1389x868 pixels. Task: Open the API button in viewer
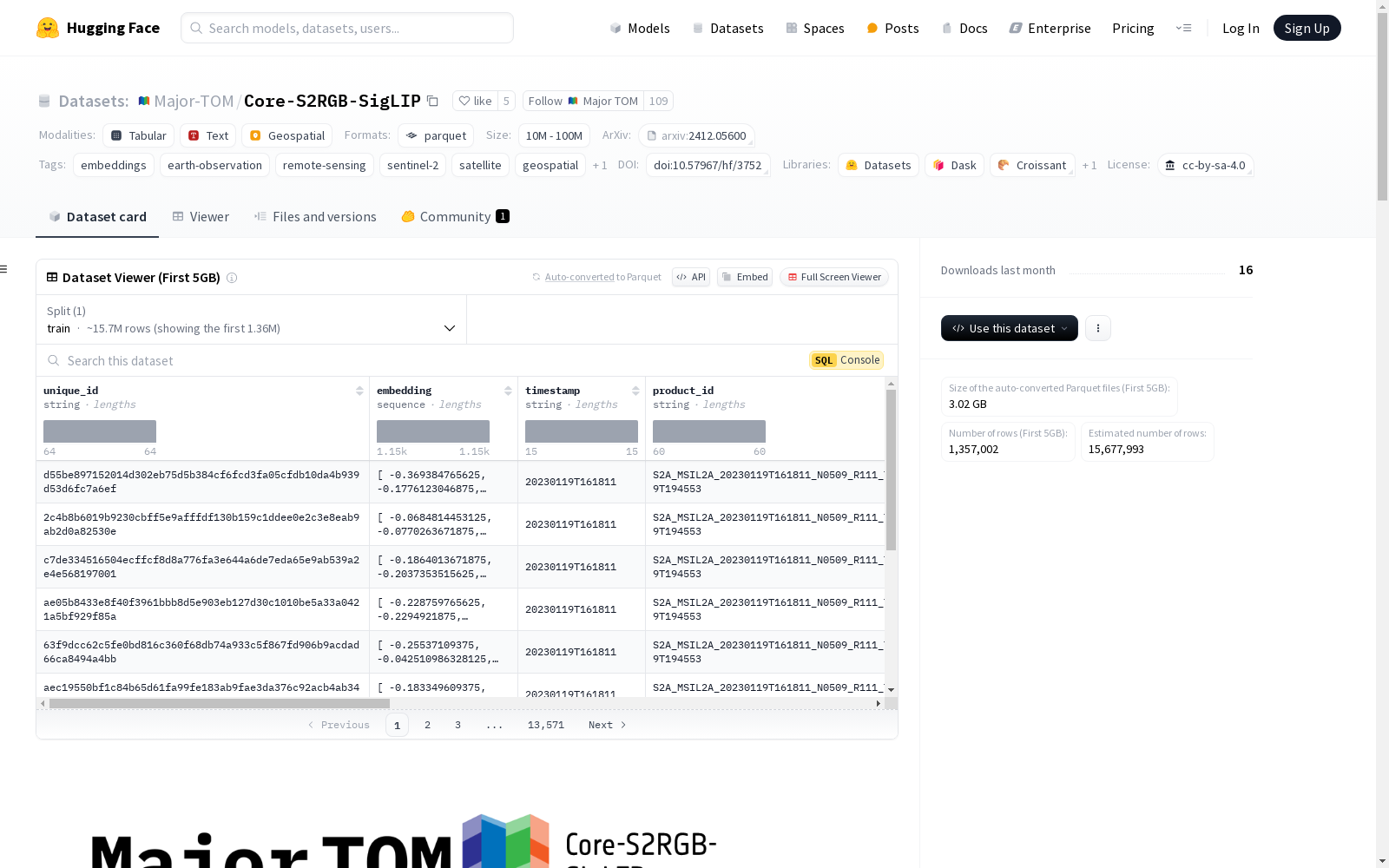[691, 277]
